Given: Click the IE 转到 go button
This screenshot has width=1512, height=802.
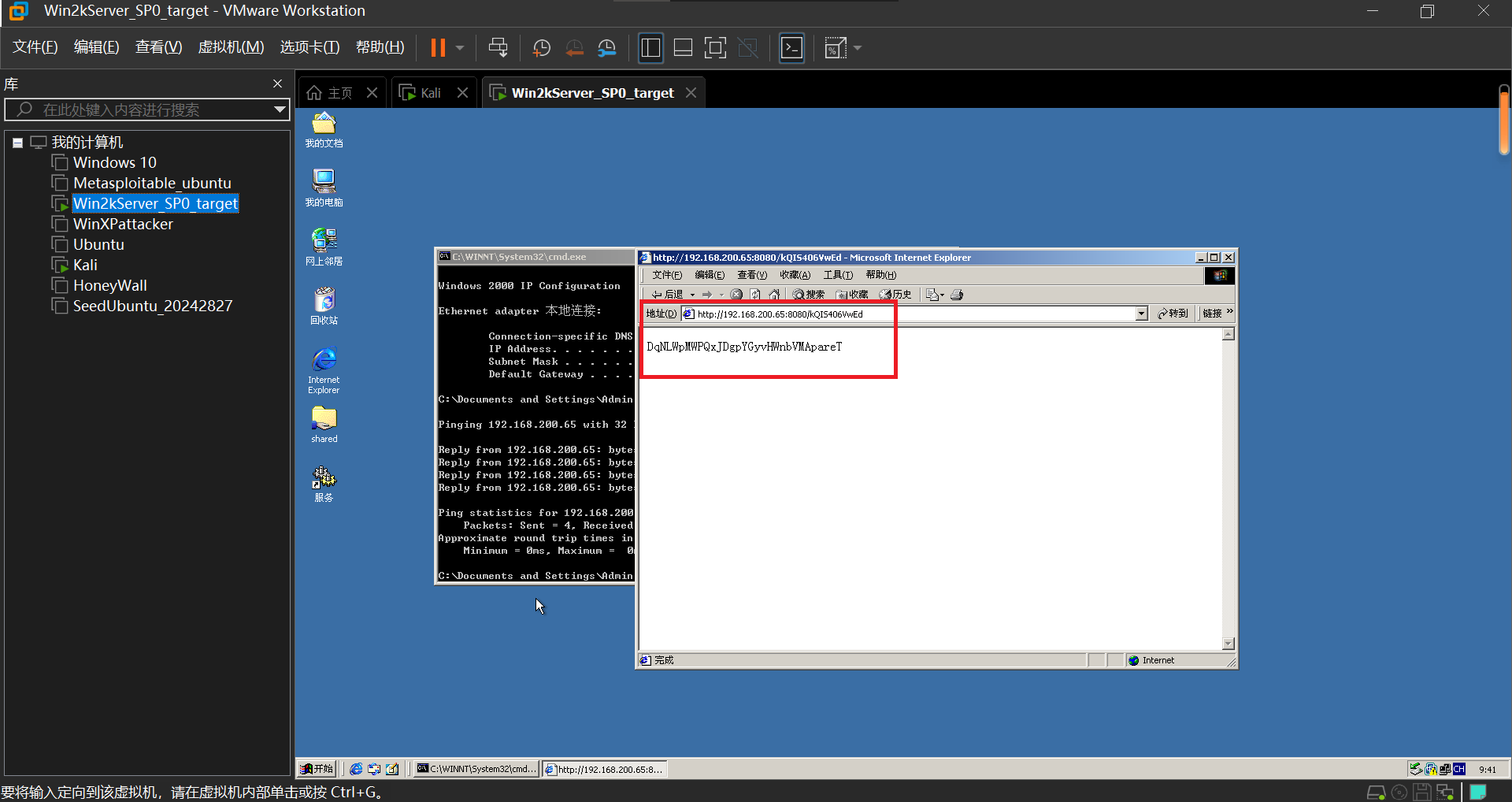Looking at the screenshot, I should [1173, 314].
